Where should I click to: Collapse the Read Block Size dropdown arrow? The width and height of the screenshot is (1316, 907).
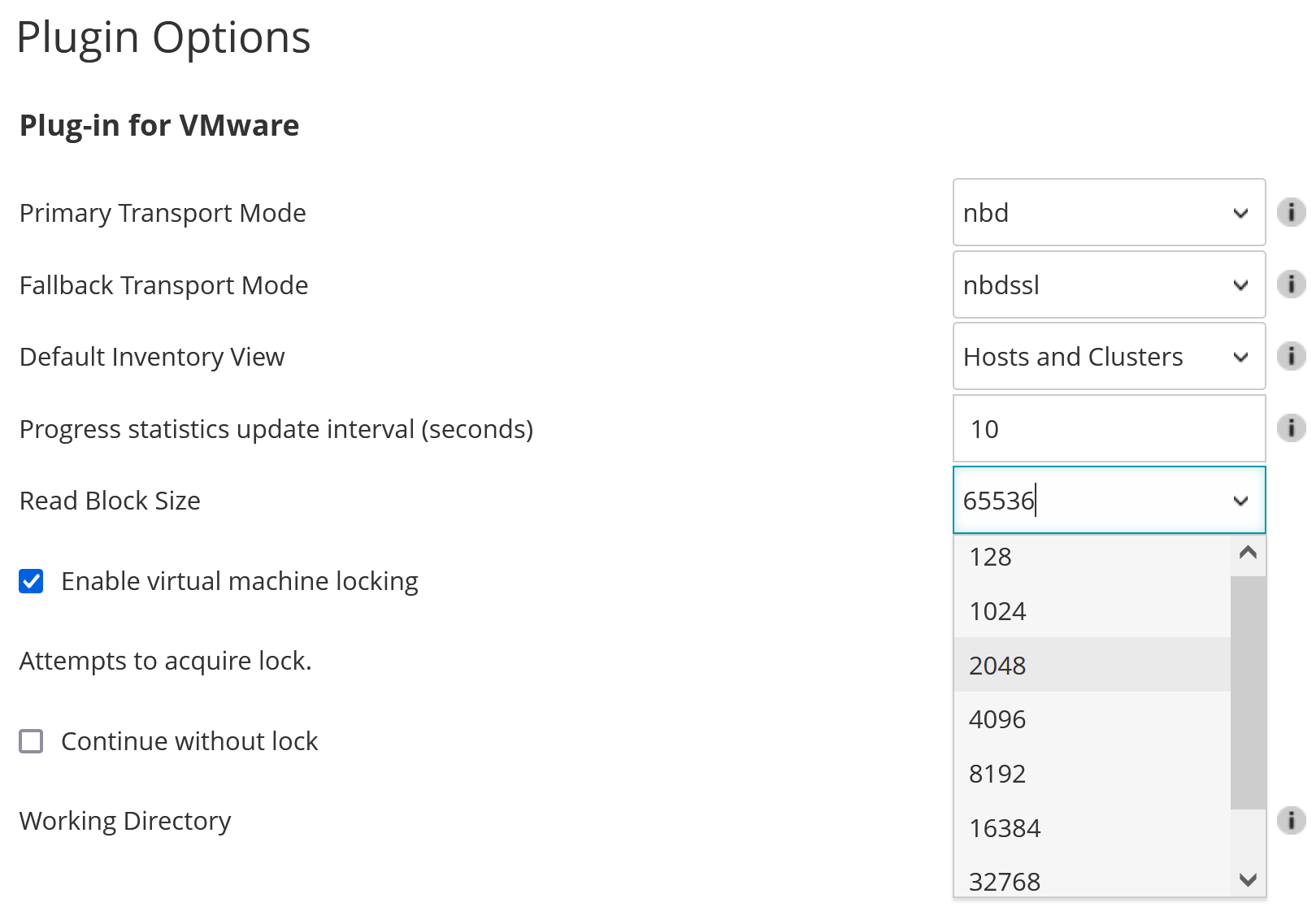[1240, 501]
